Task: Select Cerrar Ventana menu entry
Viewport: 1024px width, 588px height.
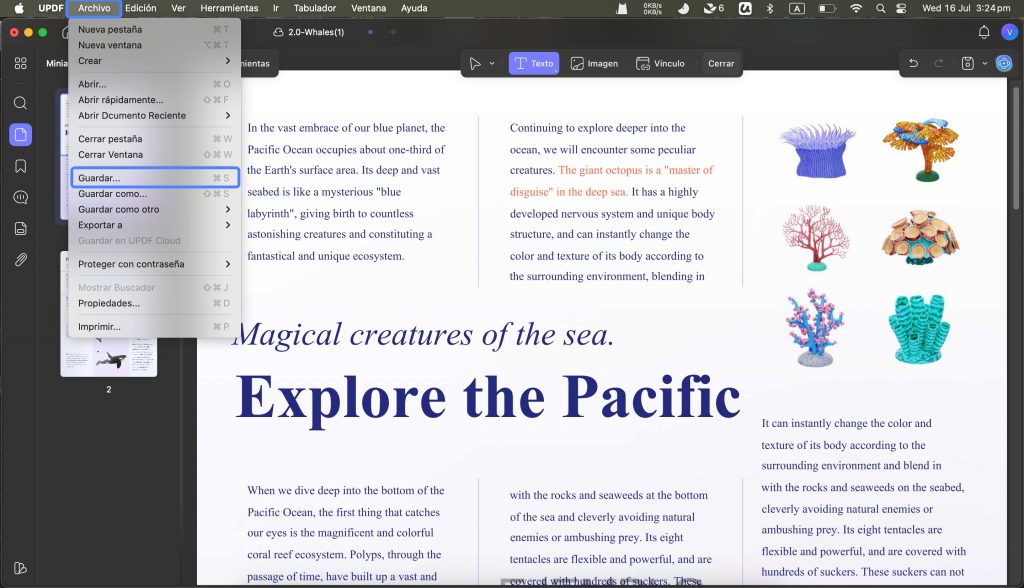Action: pyautogui.click(x=154, y=155)
